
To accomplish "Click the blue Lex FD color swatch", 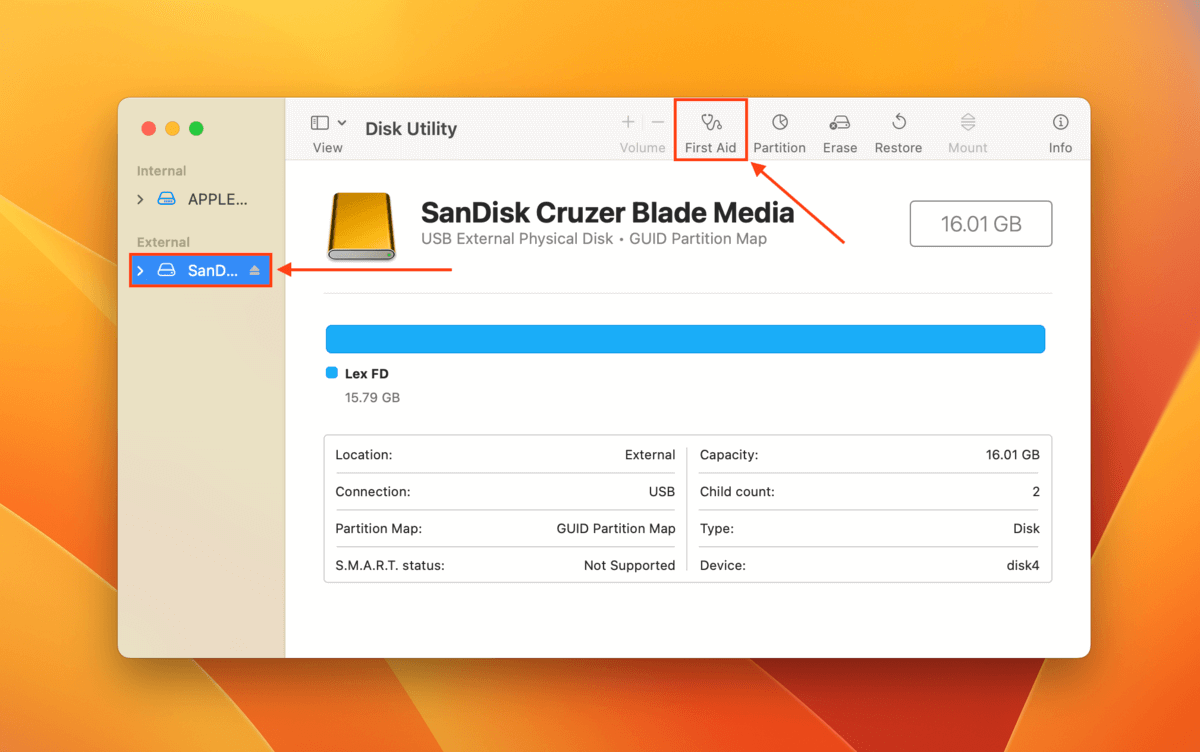I will (332, 373).
